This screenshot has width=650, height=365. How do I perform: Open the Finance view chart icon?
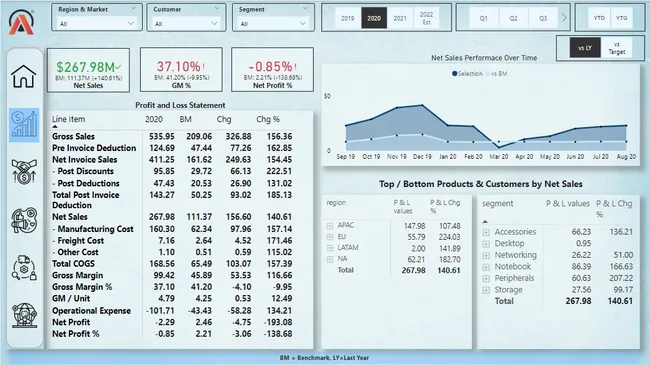[x=24, y=125]
